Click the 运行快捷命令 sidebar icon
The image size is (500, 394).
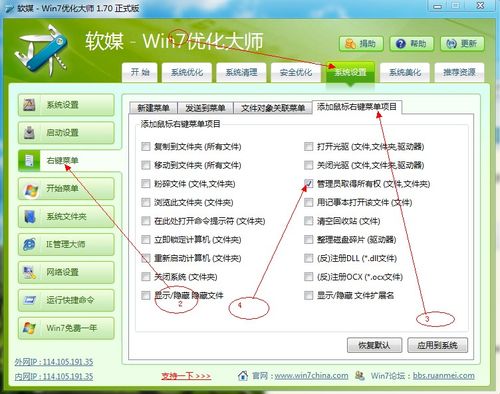click(30, 300)
